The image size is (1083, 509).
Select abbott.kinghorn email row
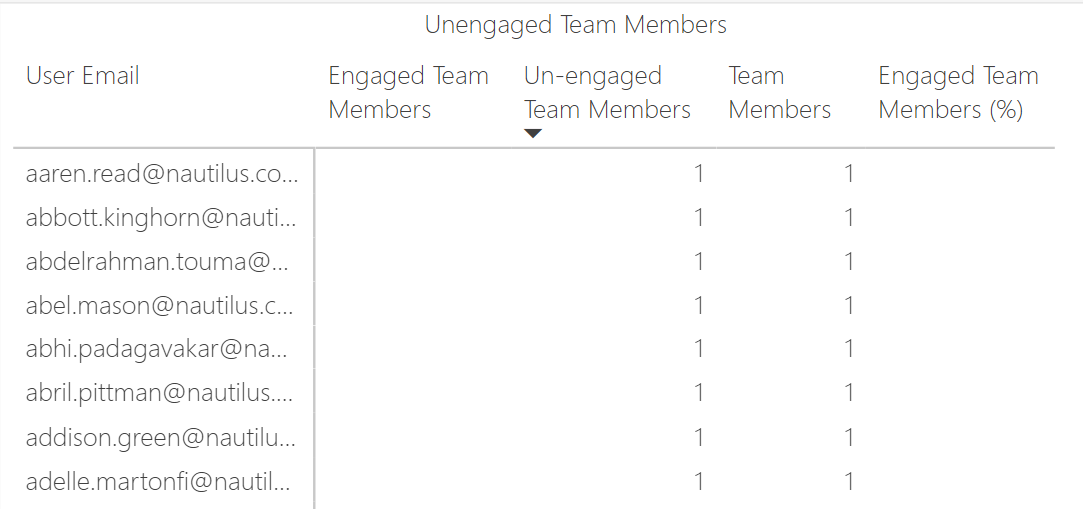tap(162, 218)
